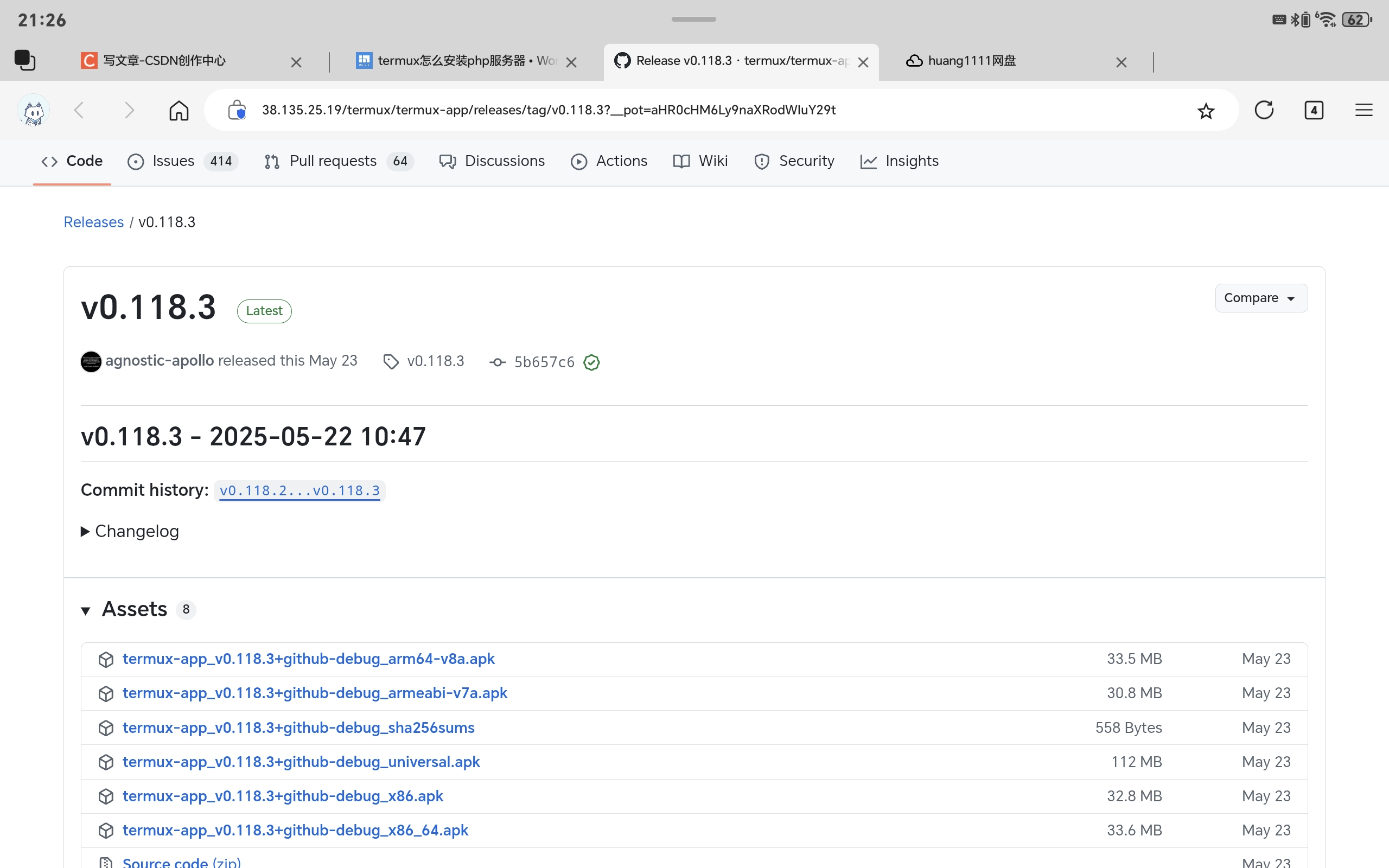1389x868 pixels.
Task: Open the multi-window icon at top left
Action: point(24,60)
